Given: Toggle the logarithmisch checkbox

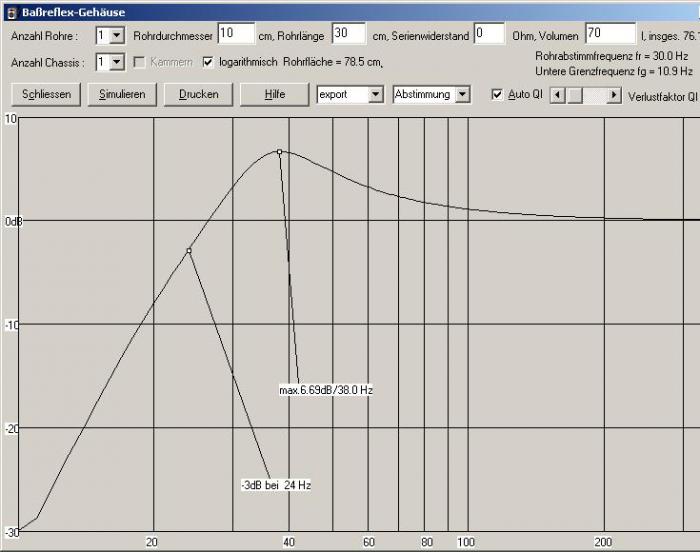Looking at the screenshot, I should 208,62.
